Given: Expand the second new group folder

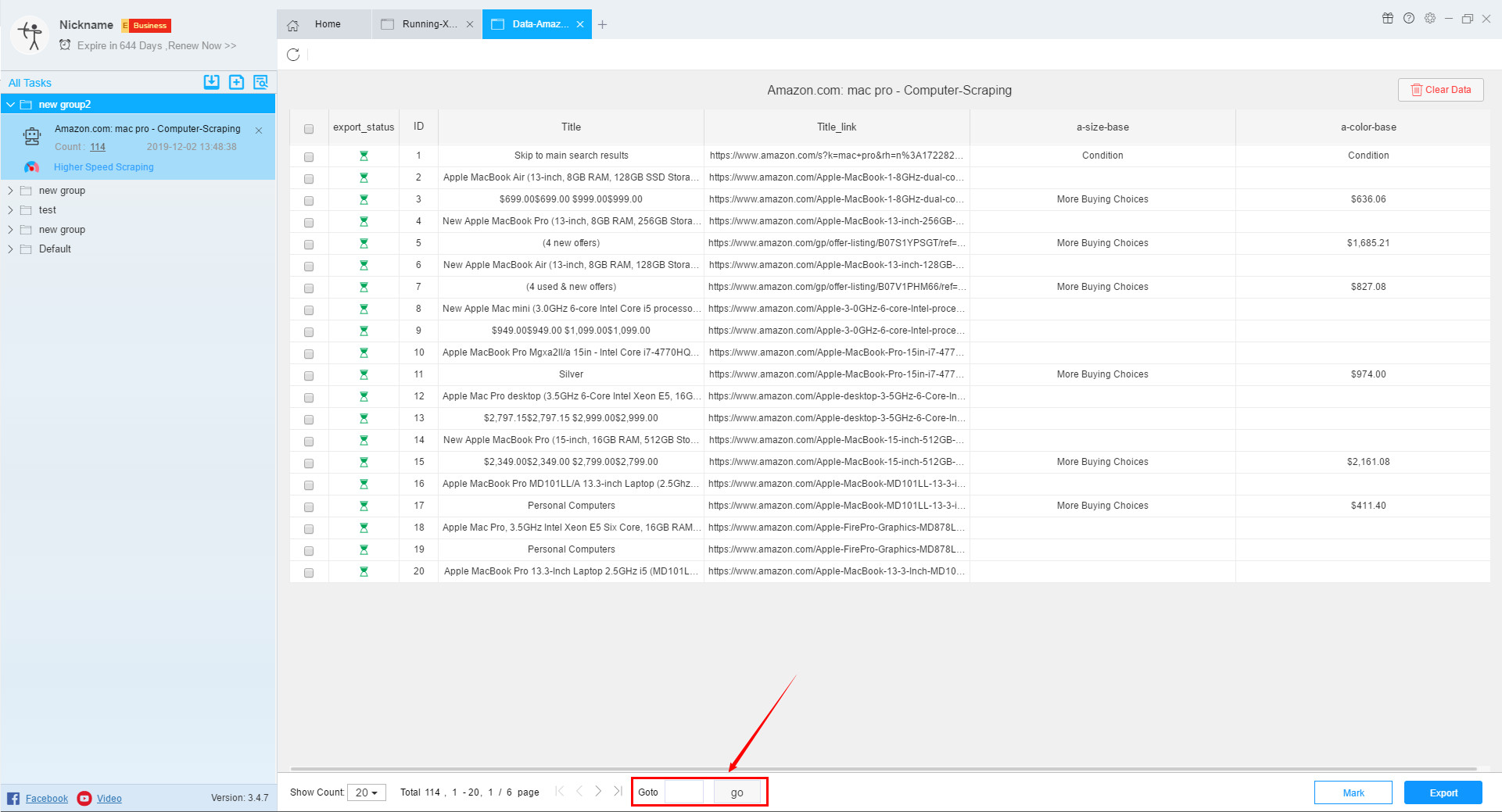Looking at the screenshot, I should tap(10, 230).
